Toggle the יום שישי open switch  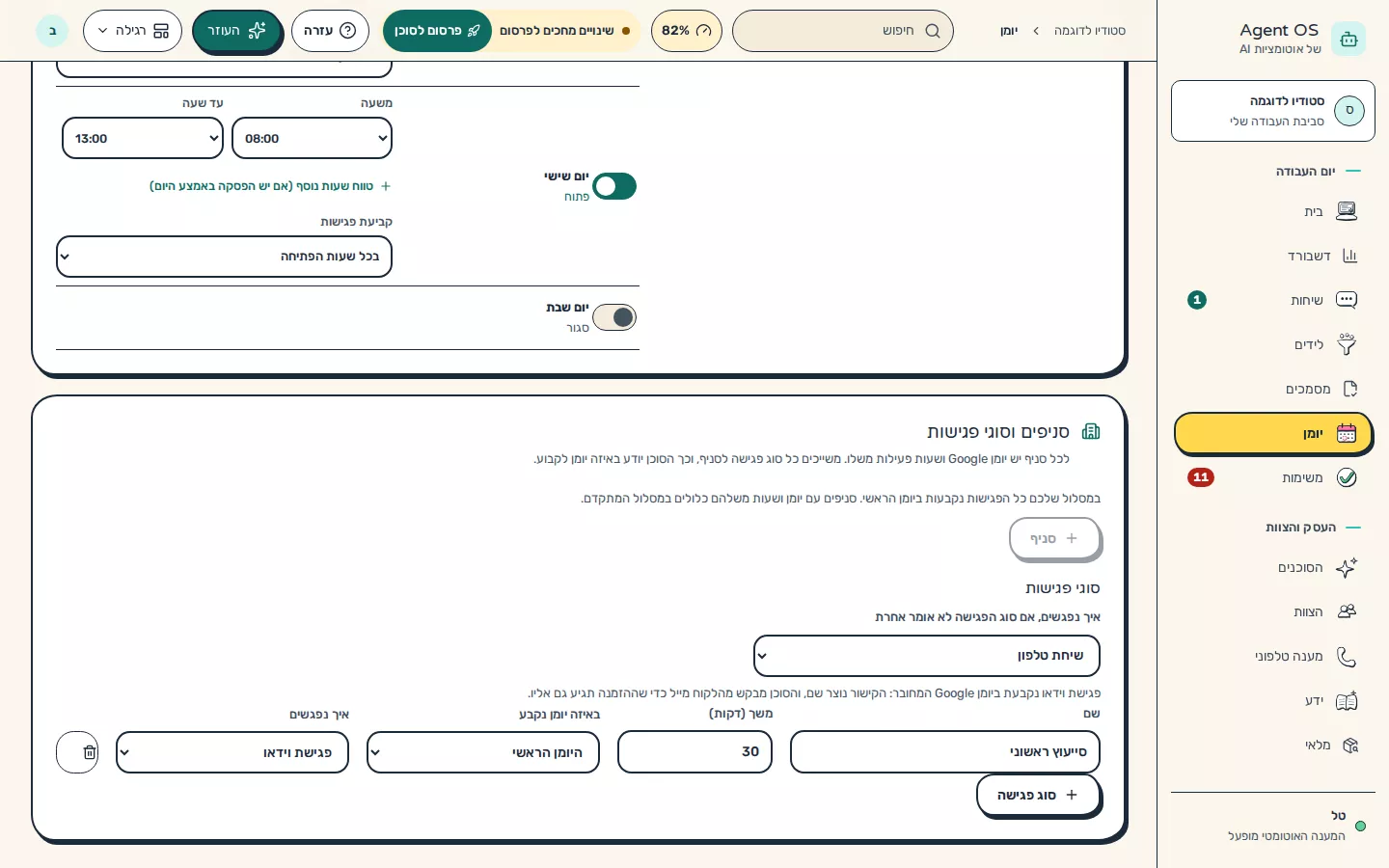(614, 186)
